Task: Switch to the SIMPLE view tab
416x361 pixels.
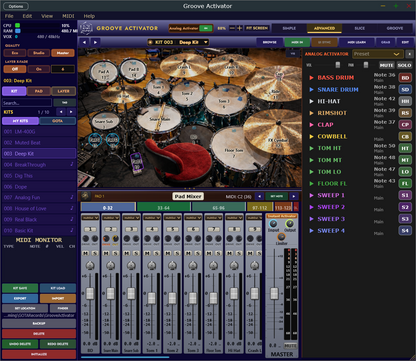Action: (x=289, y=28)
